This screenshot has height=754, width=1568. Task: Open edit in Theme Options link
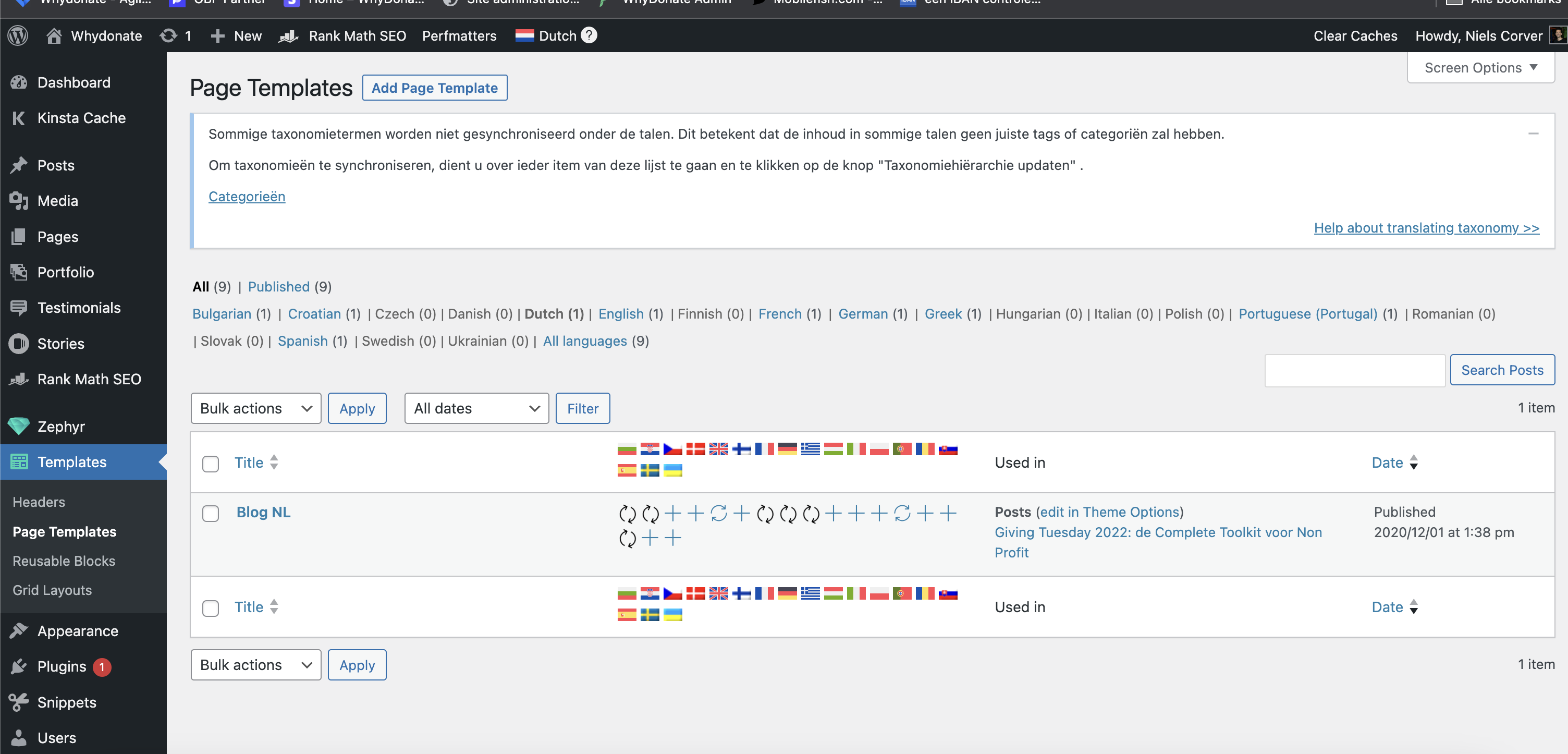[x=1109, y=512]
